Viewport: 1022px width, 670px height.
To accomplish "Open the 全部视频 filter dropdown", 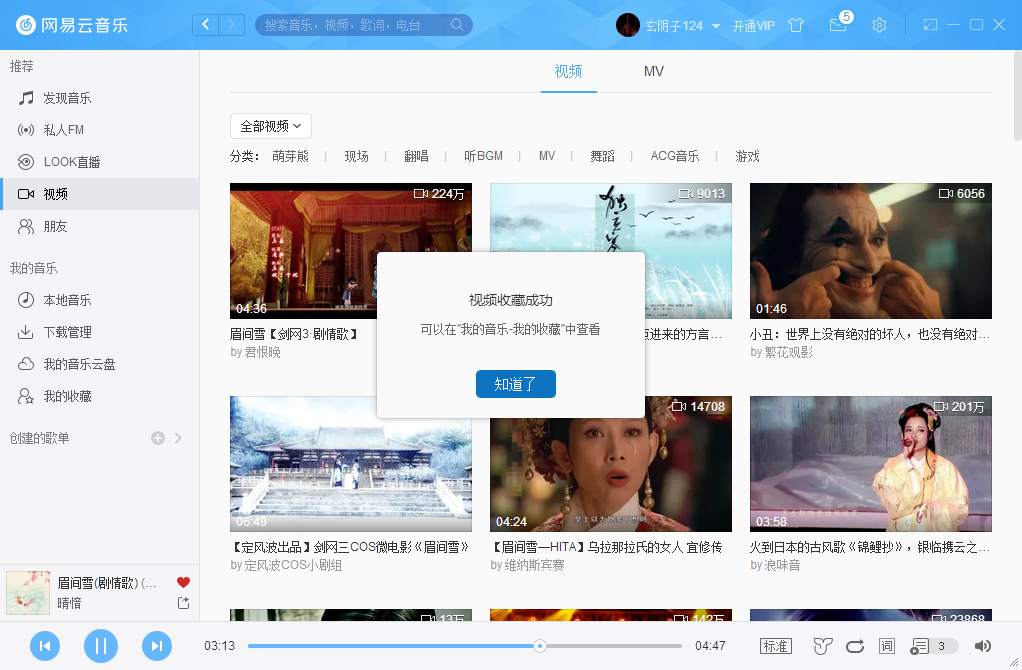I will coord(270,126).
